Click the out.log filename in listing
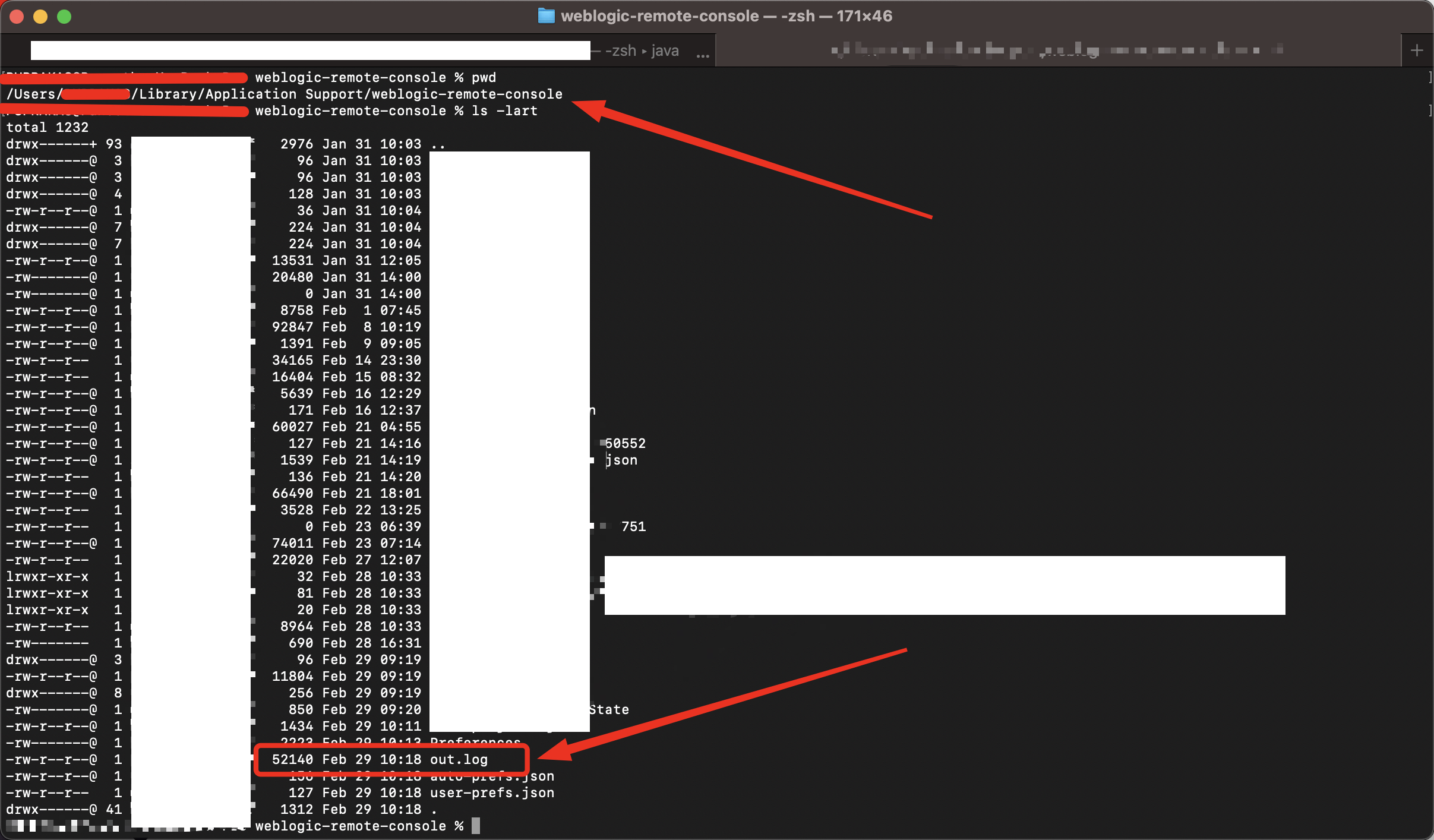 pos(459,759)
